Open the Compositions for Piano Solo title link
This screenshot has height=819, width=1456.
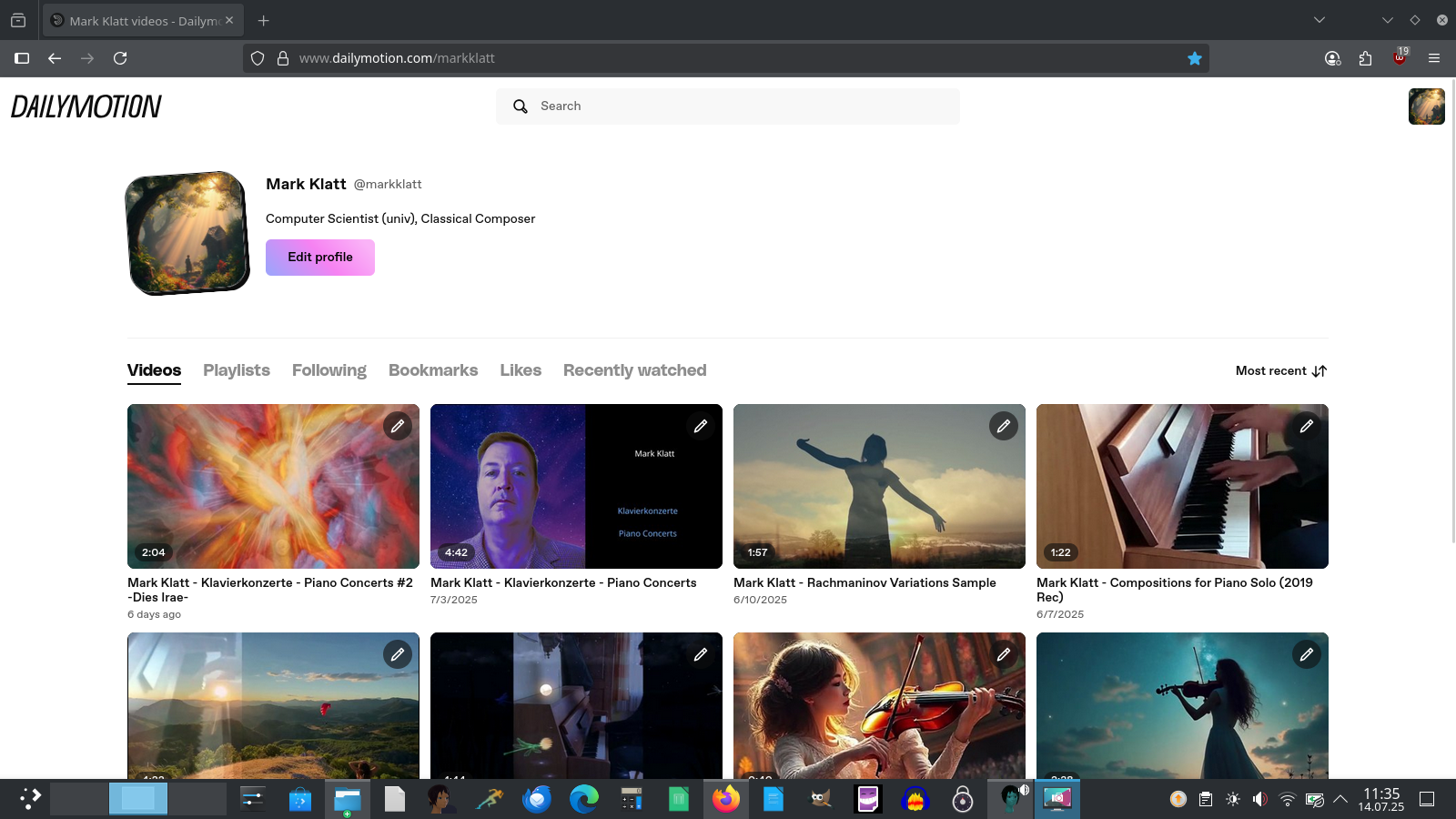click(x=1175, y=590)
